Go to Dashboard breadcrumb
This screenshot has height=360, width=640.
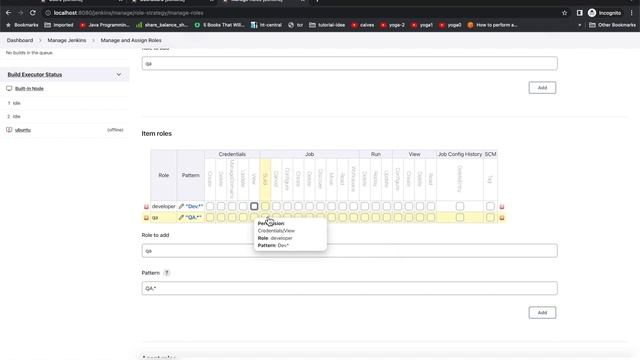click(20, 40)
